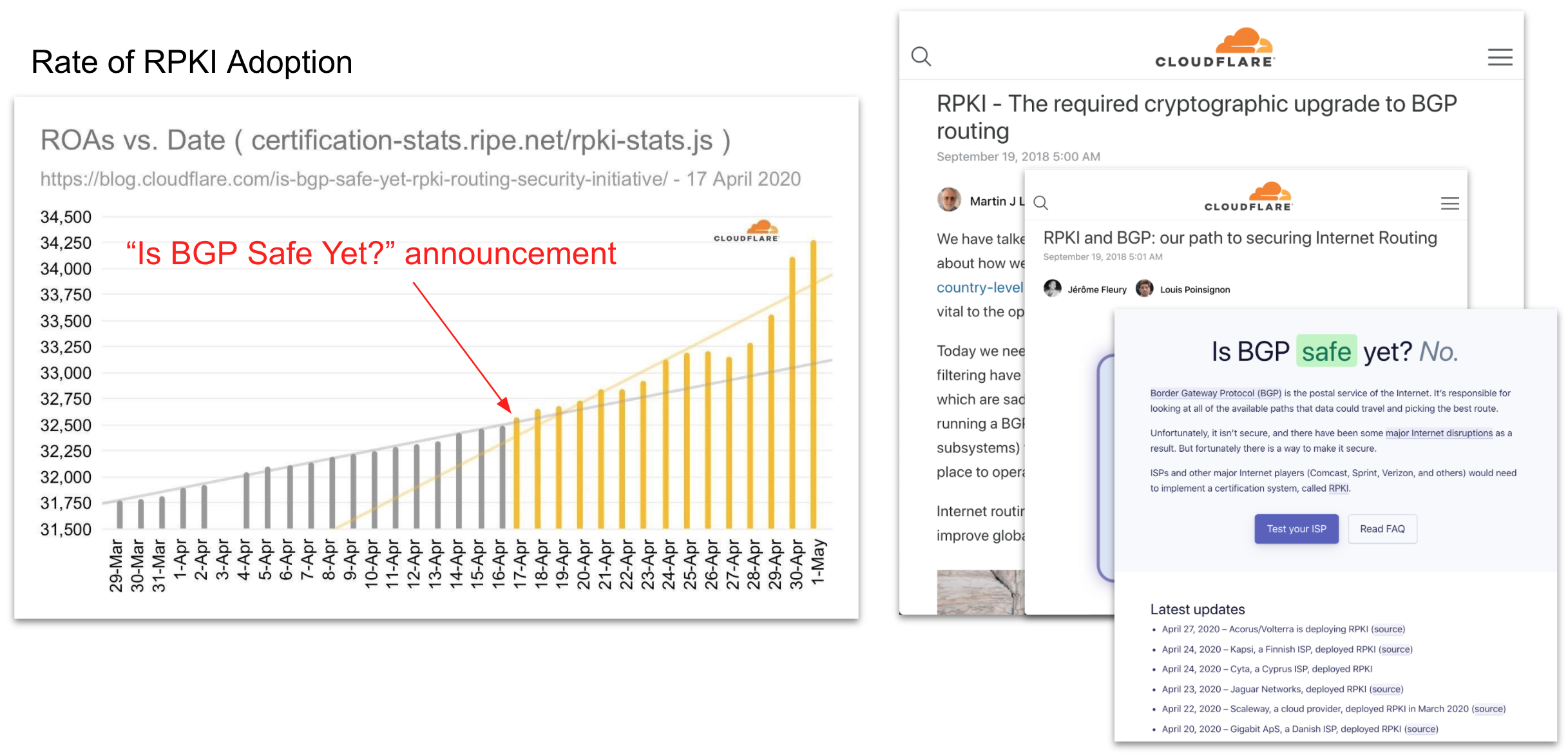Click Jérôme Fleury's author avatar
This screenshot has height=754, width=1568.
(1052, 289)
